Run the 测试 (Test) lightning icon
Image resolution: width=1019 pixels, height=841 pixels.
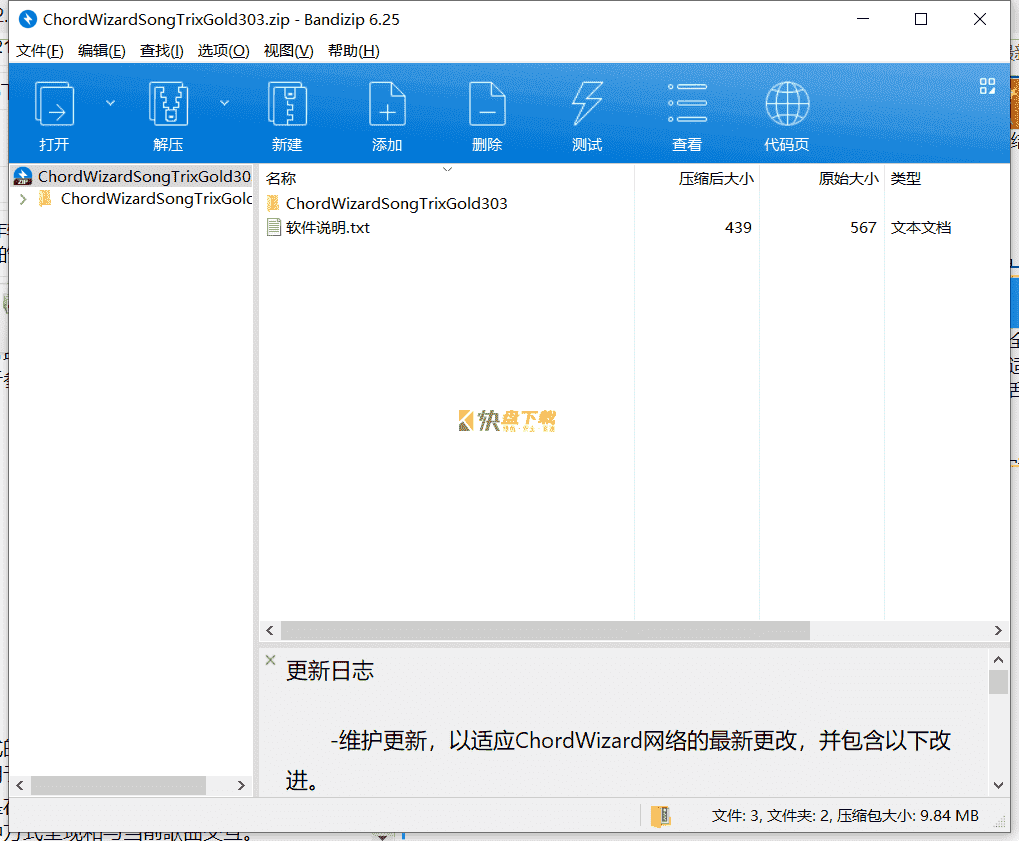(587, 104)
